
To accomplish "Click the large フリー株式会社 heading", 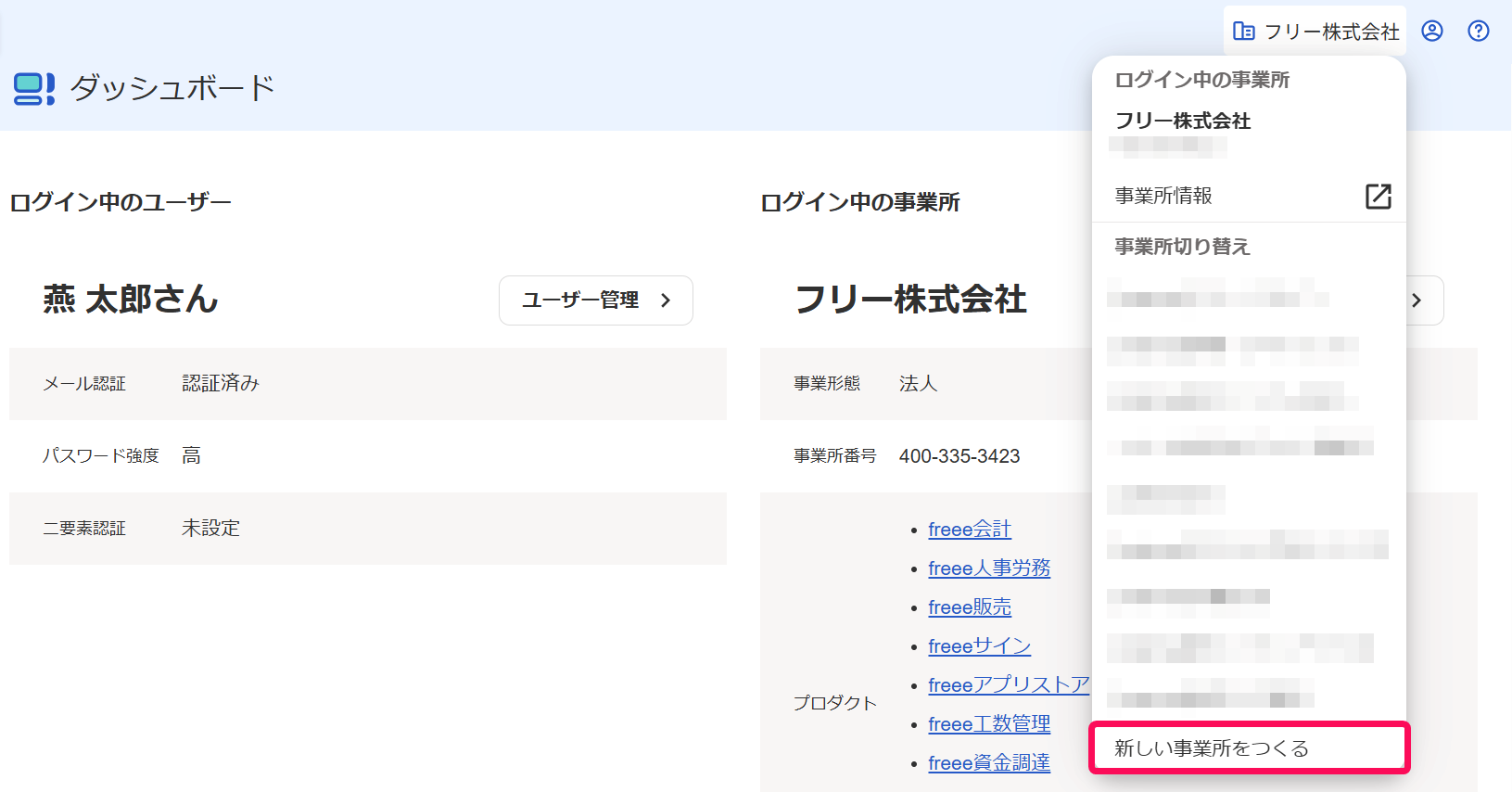I will pyautogui.click(x=911, y=300).
